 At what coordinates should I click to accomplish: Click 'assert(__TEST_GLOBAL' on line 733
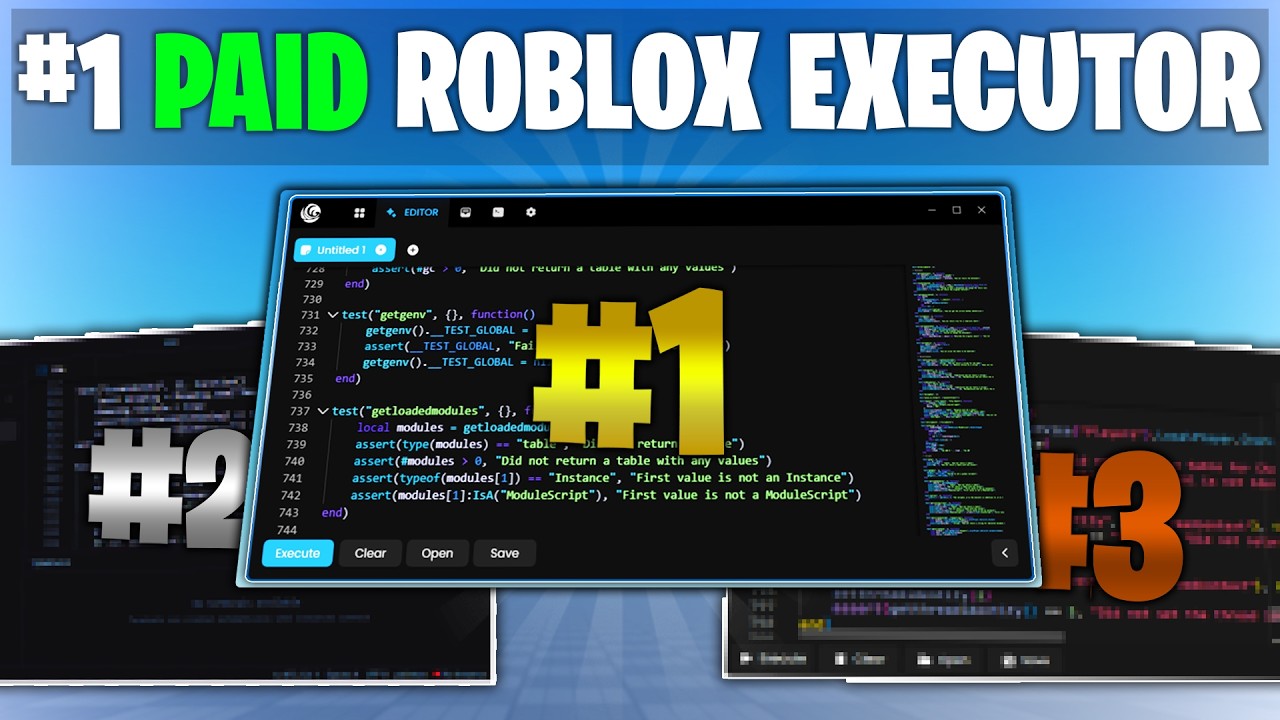pyautogui.click(x=432, y=346)
